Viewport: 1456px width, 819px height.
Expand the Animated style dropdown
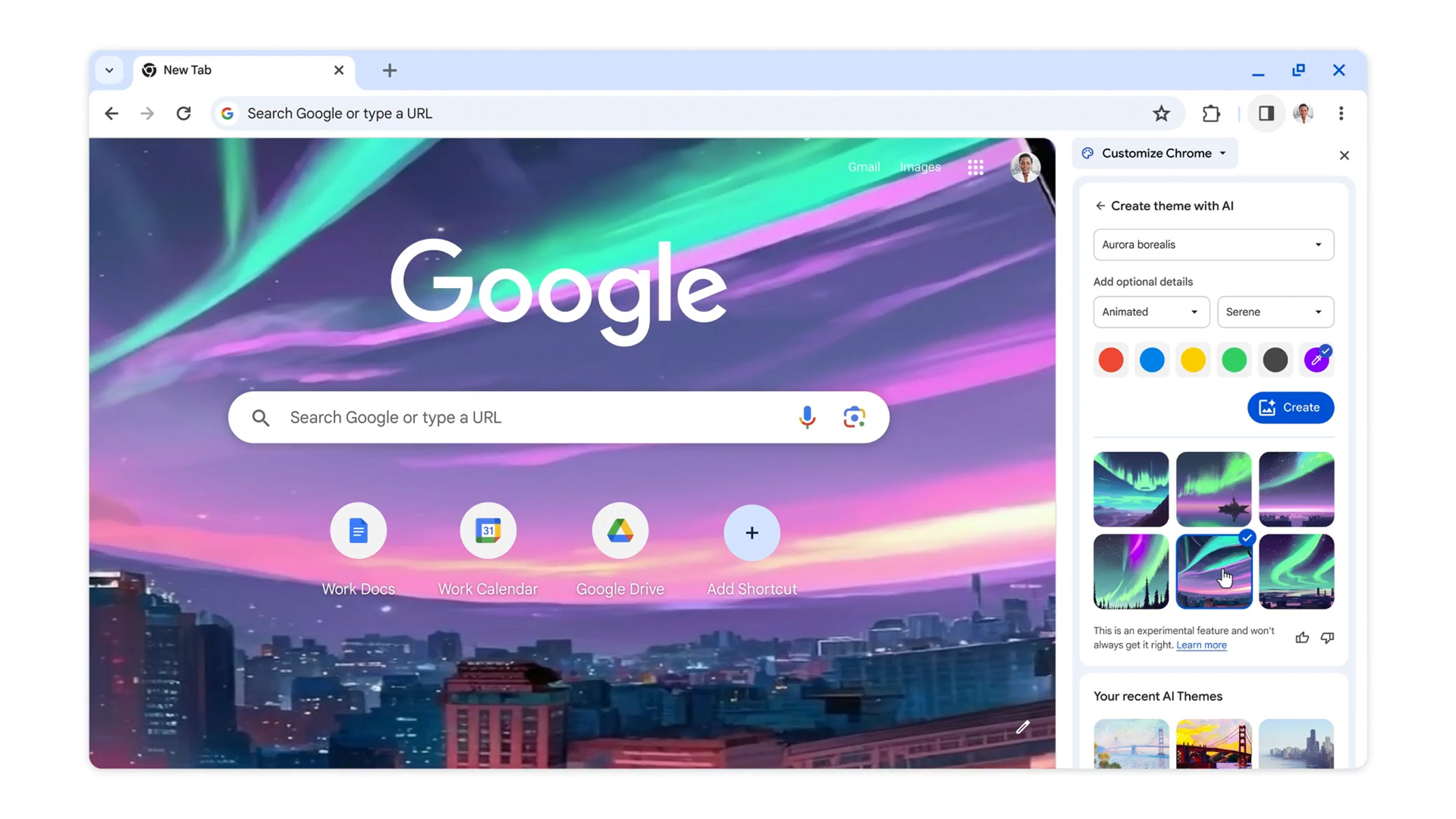coord(1151,312)
